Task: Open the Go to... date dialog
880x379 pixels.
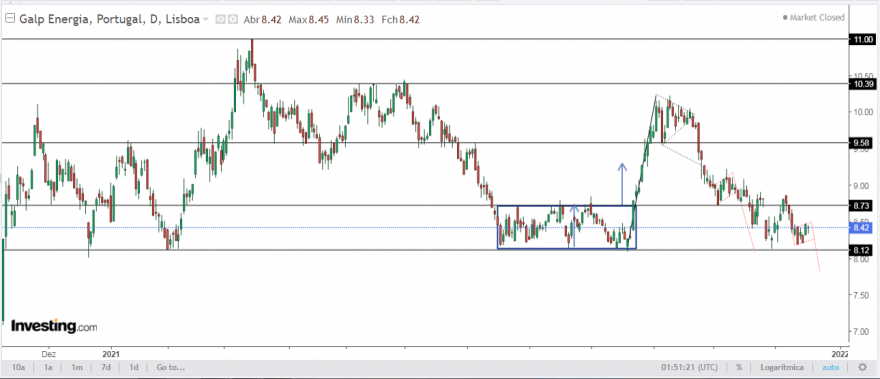Action: click(171, 368)
